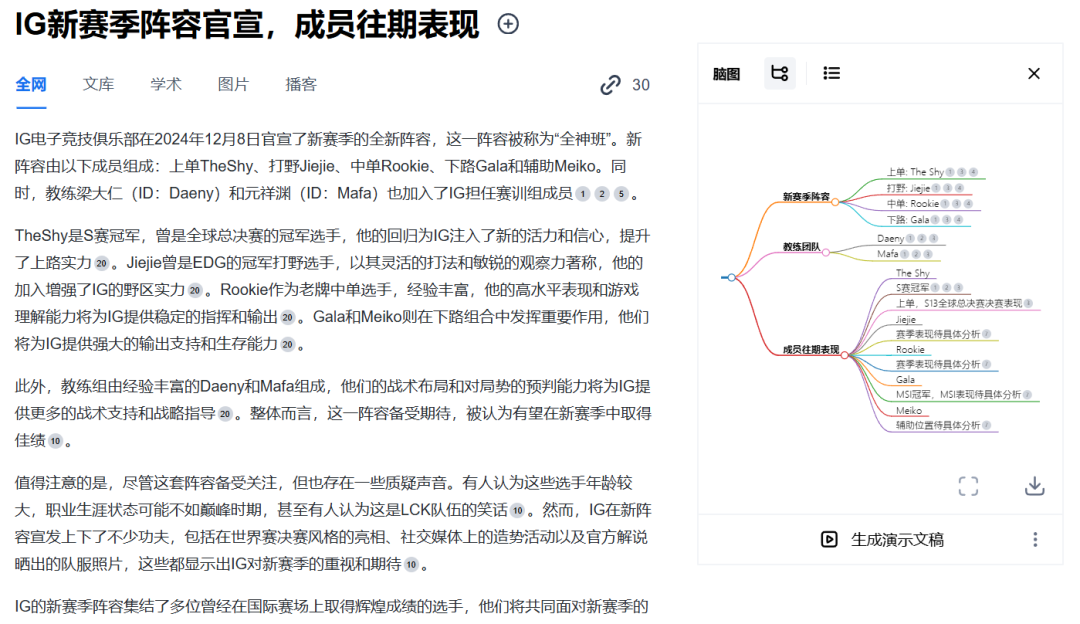Open citation 20 after IG的野区实力
Screen dimensions: 1080x624
tap(195, 291)
